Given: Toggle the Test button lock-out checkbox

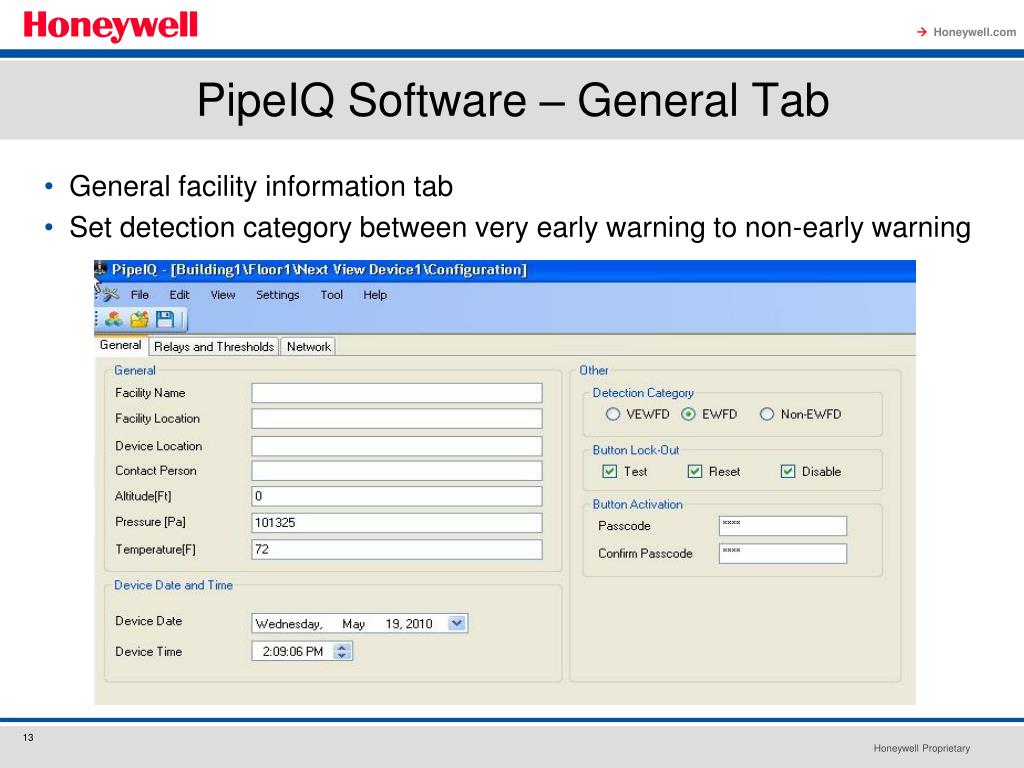Looking at the screenshot, I should tap(609, 472).
